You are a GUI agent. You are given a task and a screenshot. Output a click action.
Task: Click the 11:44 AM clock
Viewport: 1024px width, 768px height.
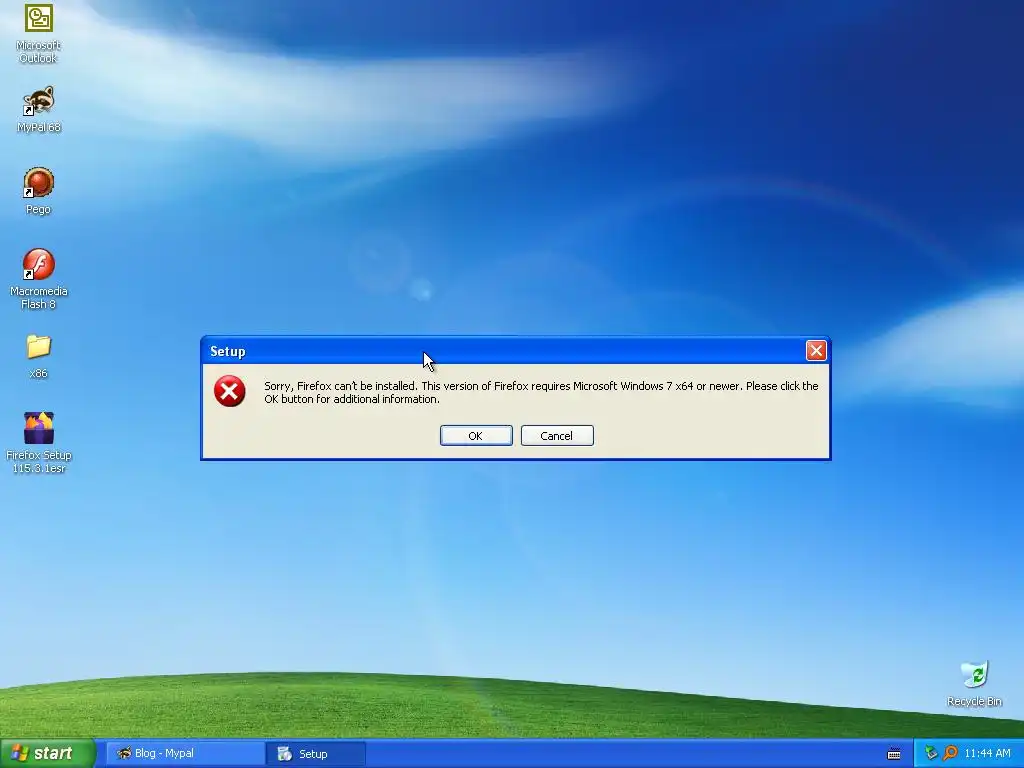tap(987, 754)
